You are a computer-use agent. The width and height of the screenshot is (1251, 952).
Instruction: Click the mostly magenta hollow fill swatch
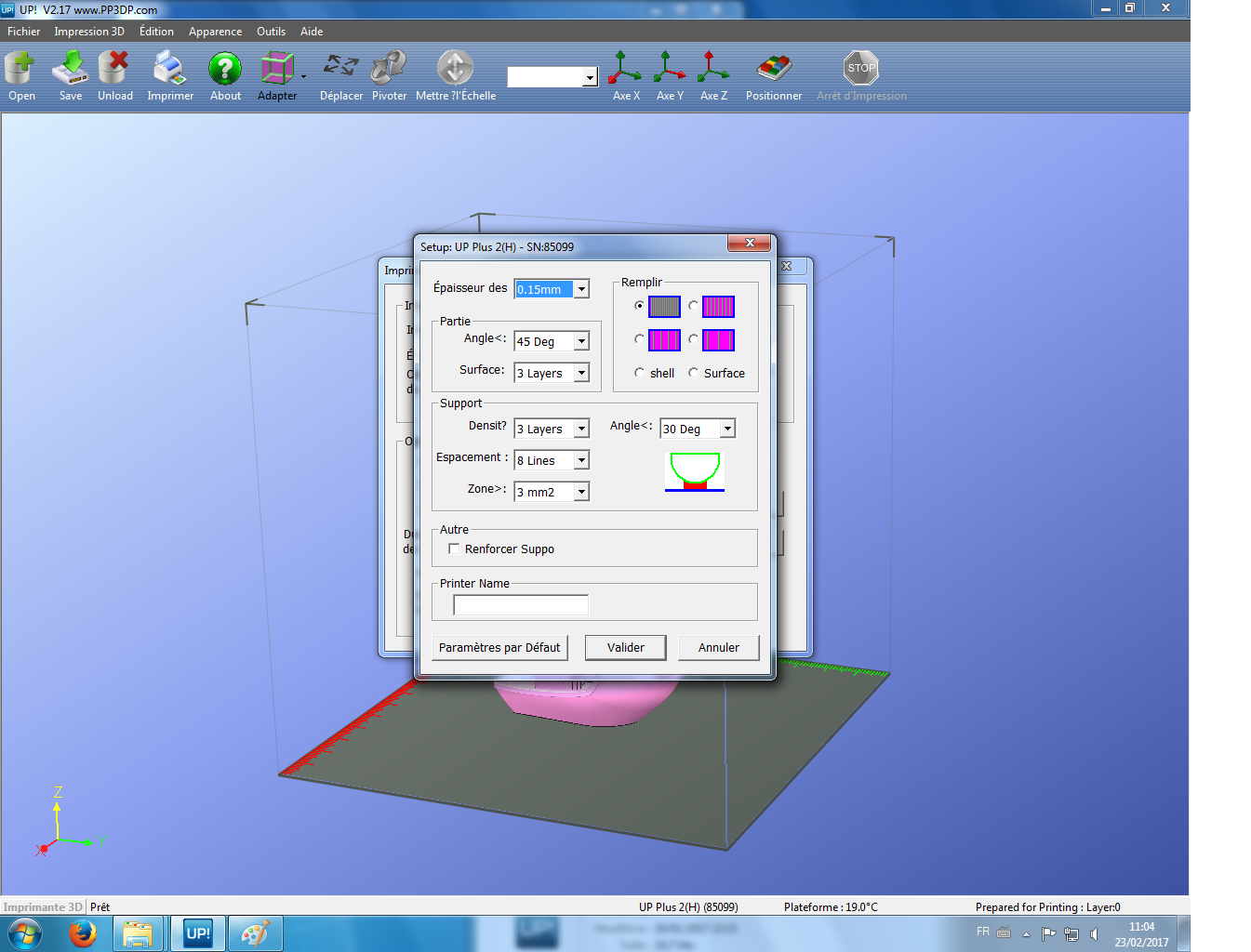click(x=718, y=339)
